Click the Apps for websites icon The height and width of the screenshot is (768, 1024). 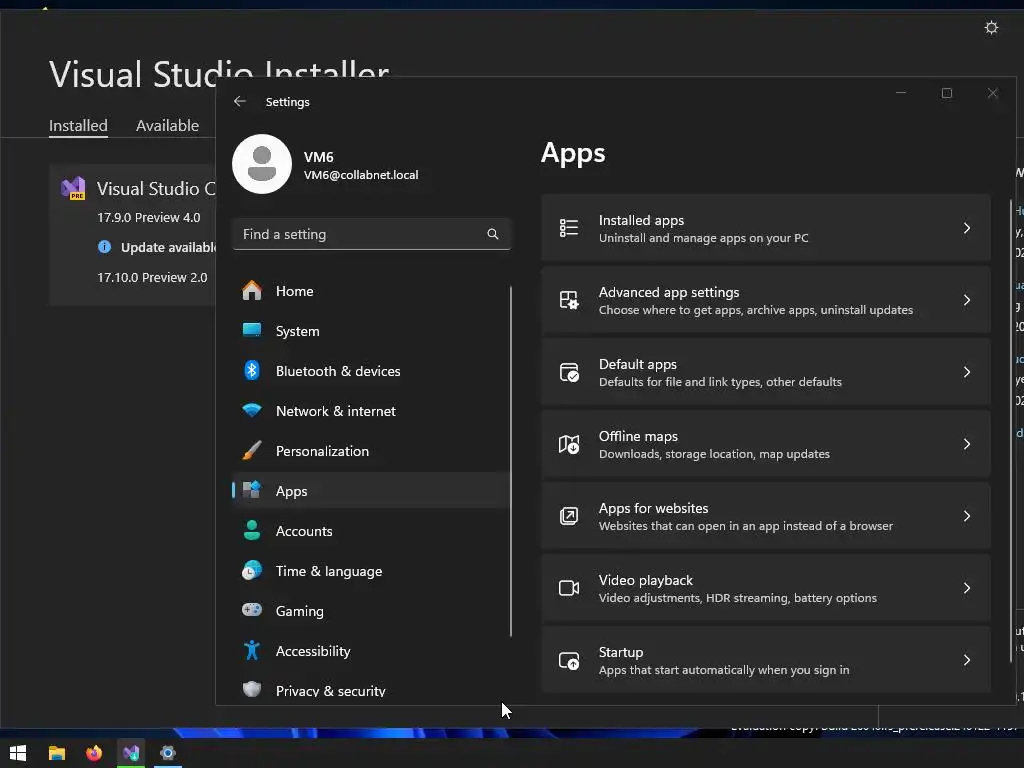pyautogui.click(x=569, y=516)
